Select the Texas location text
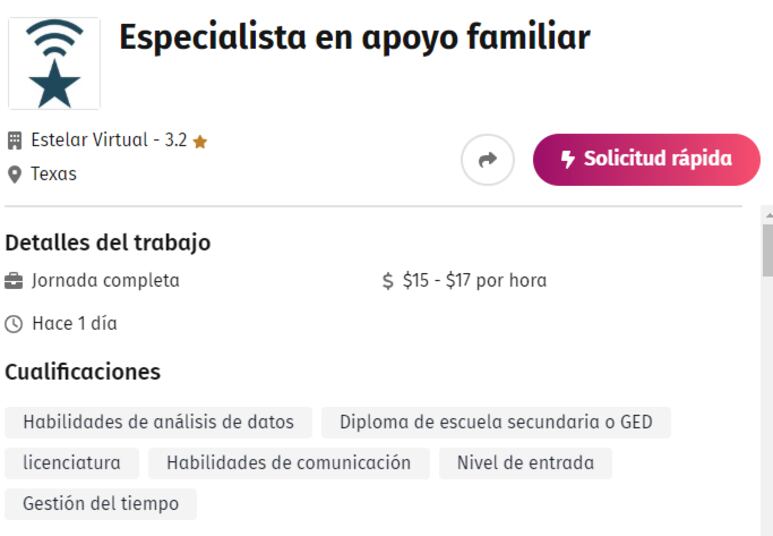Viewport: 773px width, 536px height. coord(54,174)
